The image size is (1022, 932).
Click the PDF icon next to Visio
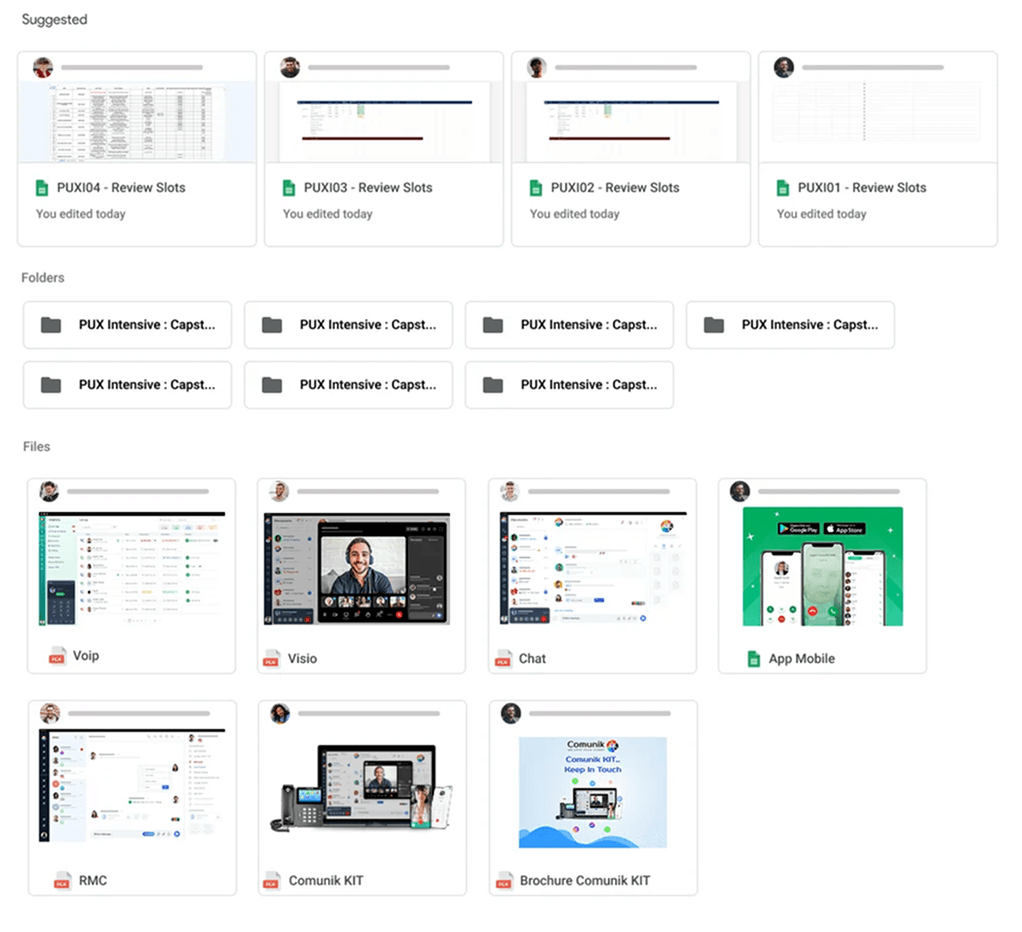click(271, 659)
